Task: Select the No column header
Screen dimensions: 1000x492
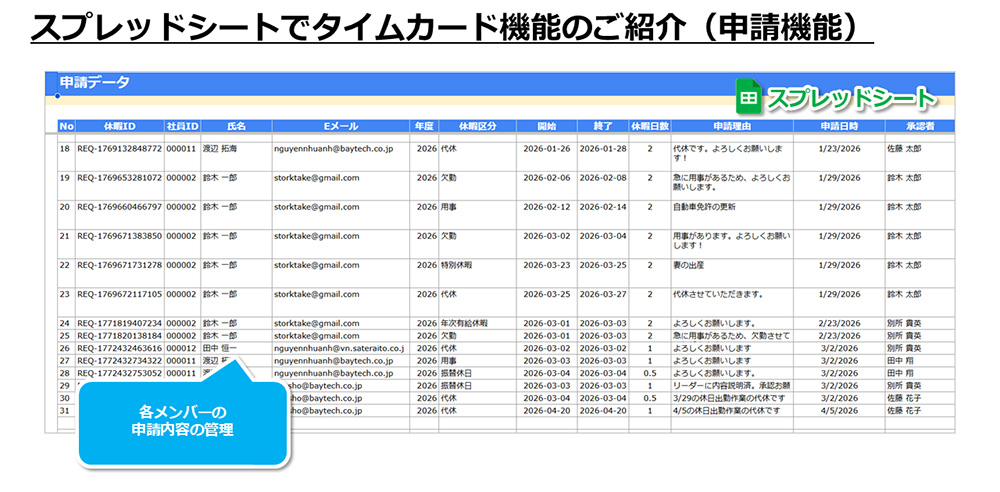Action: pyautogui.click(x=66, y=126)
